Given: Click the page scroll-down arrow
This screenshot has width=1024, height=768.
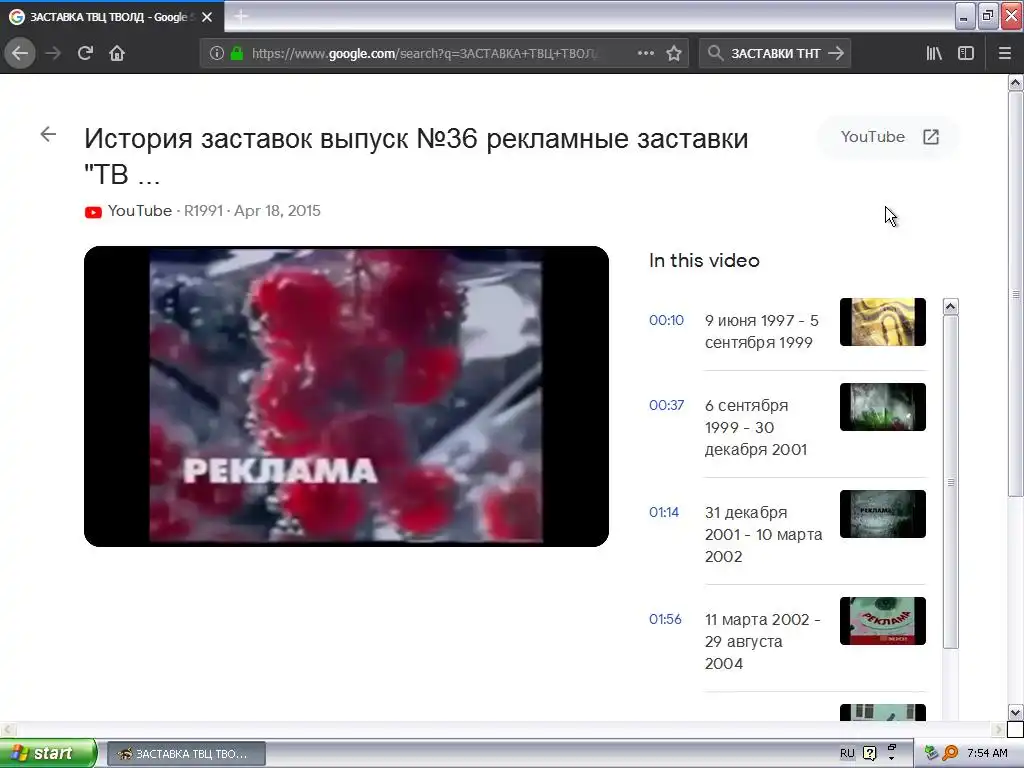Looking at the screenshot, I should (x=1016, y=712).
